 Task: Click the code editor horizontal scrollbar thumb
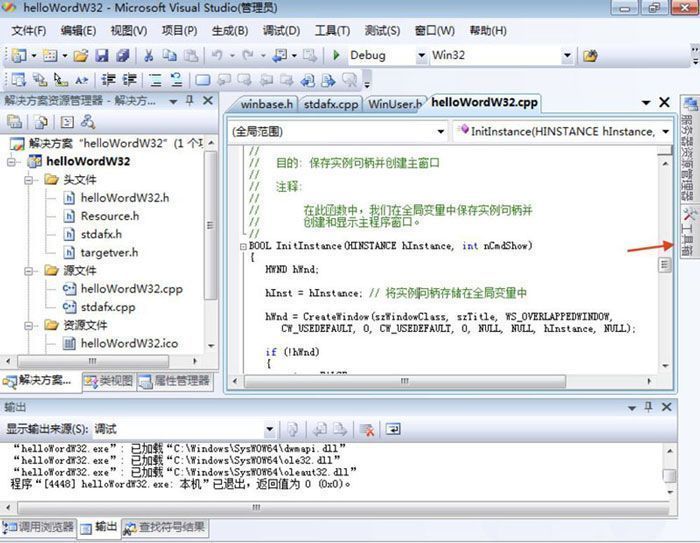(x=404, y=381)
